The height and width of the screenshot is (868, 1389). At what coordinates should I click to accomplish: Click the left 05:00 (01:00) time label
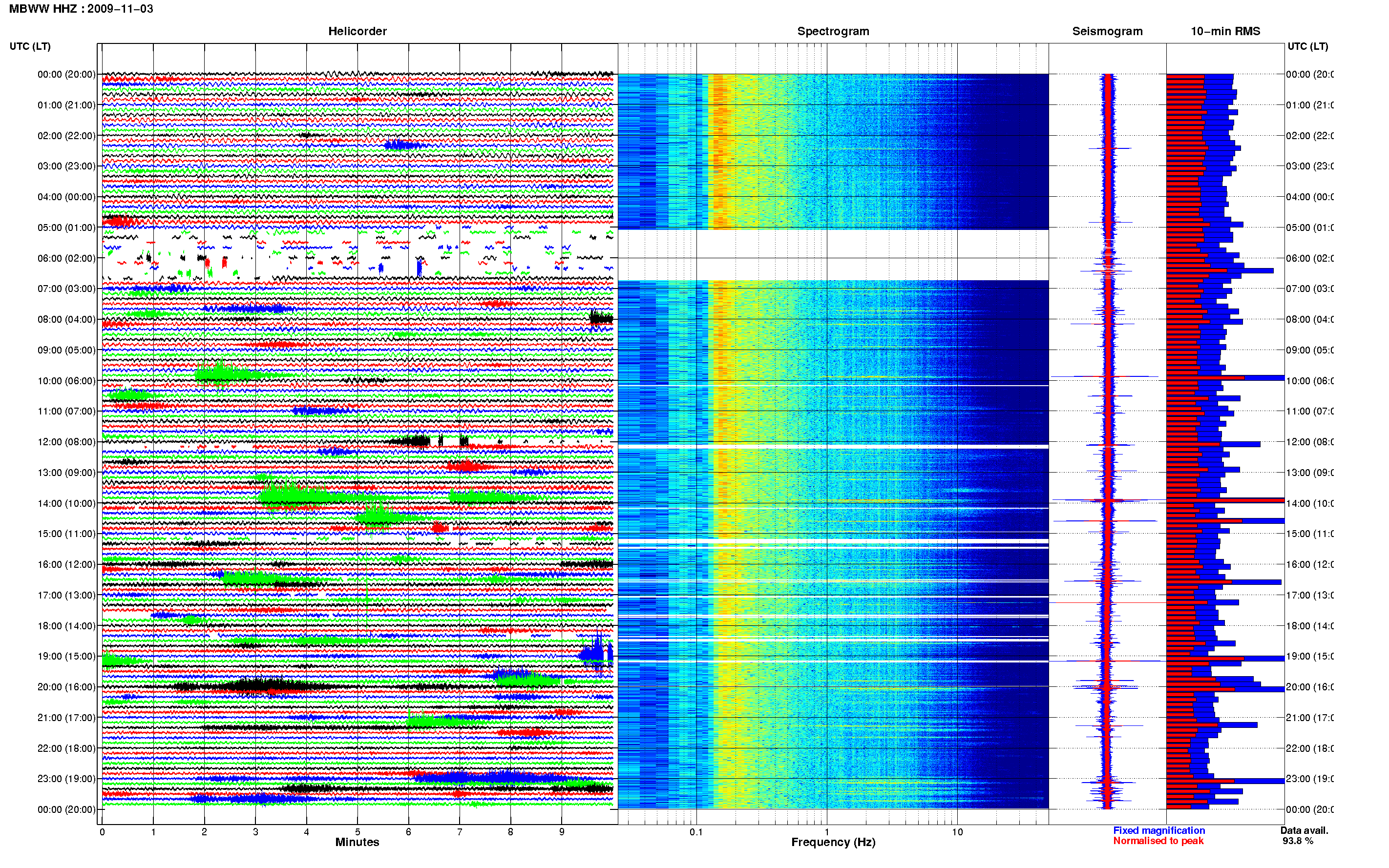pyautogui.click(x=66, y=227)
